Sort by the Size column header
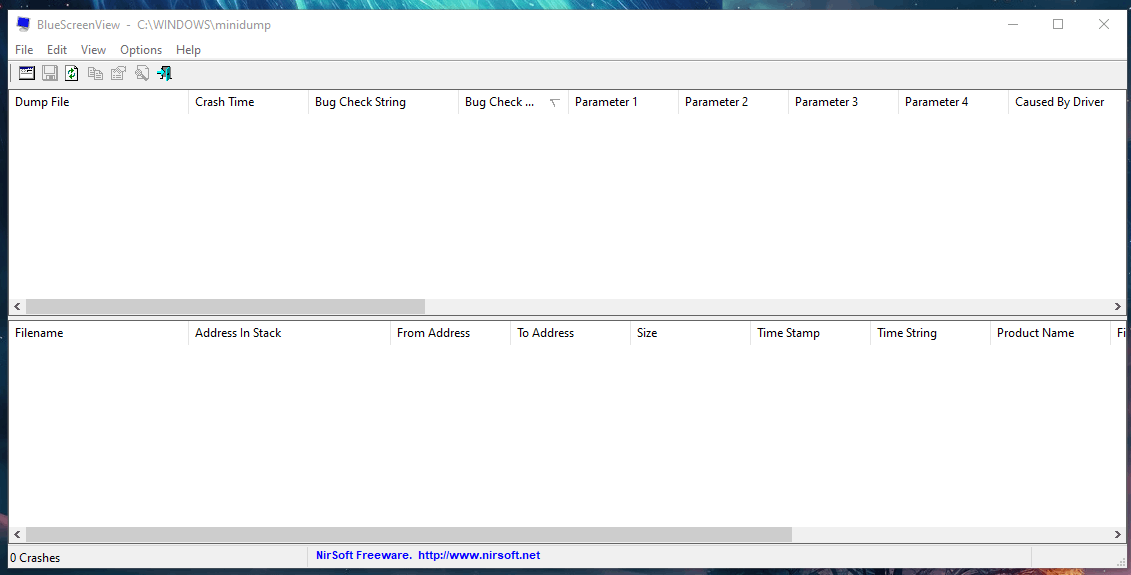This screenshot has width=1131, height=575. (690, 333)
